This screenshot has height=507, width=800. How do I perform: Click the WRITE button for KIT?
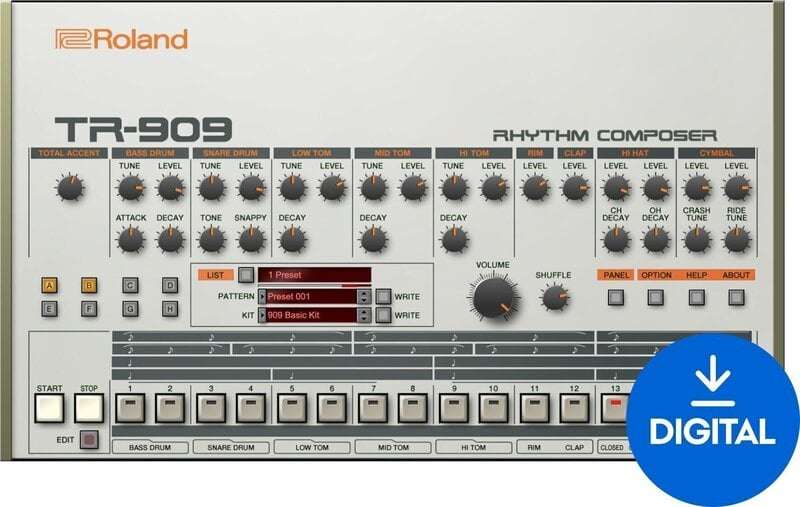383,315
